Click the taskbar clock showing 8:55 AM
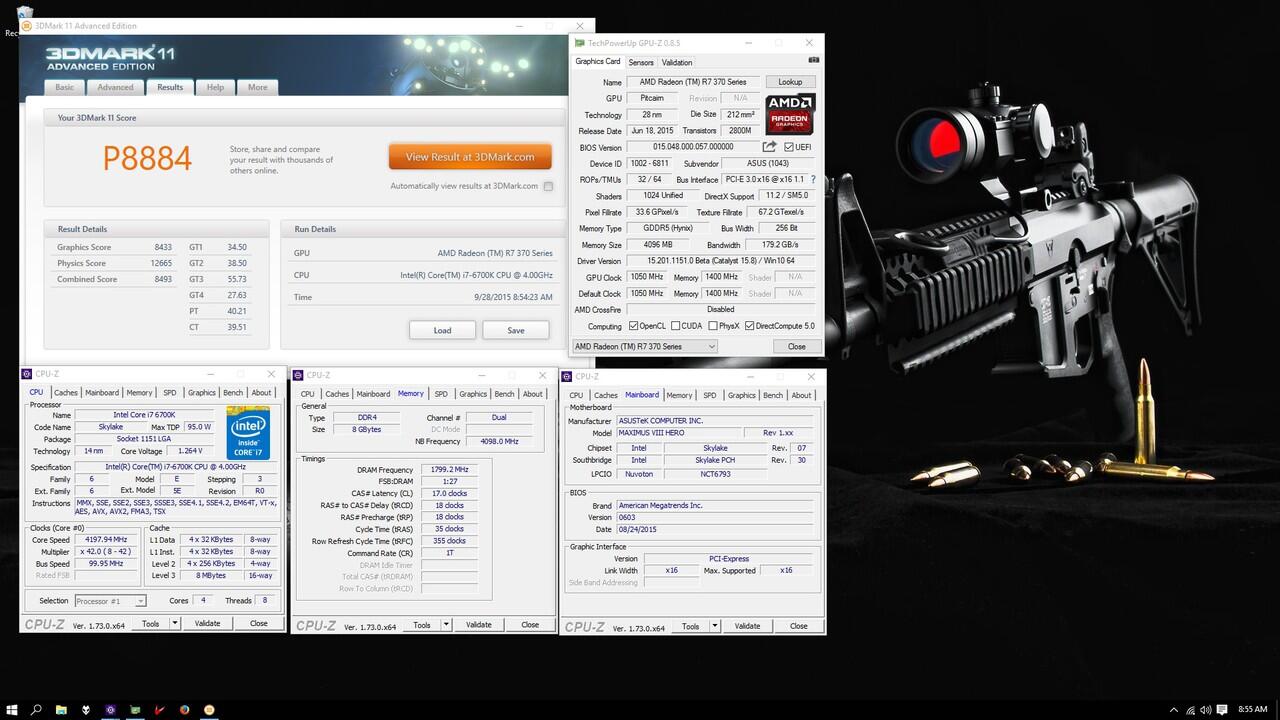Screen dimensions: 1280x720 pos(1252,710)
